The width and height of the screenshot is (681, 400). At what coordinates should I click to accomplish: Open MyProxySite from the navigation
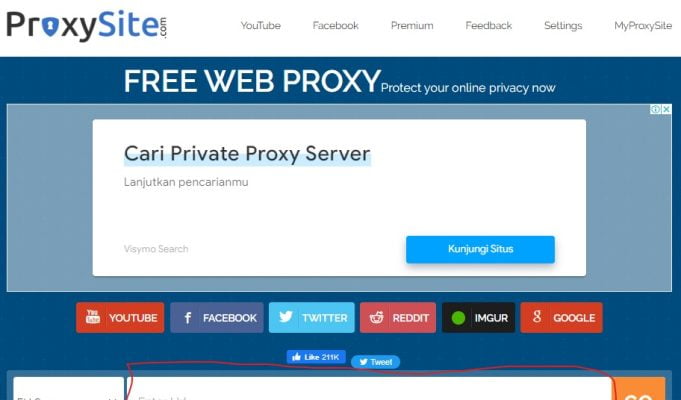point(643,26)
